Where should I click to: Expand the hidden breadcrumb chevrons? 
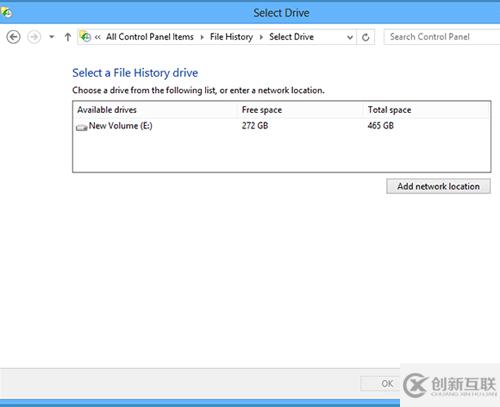click(x=97, y=37)
